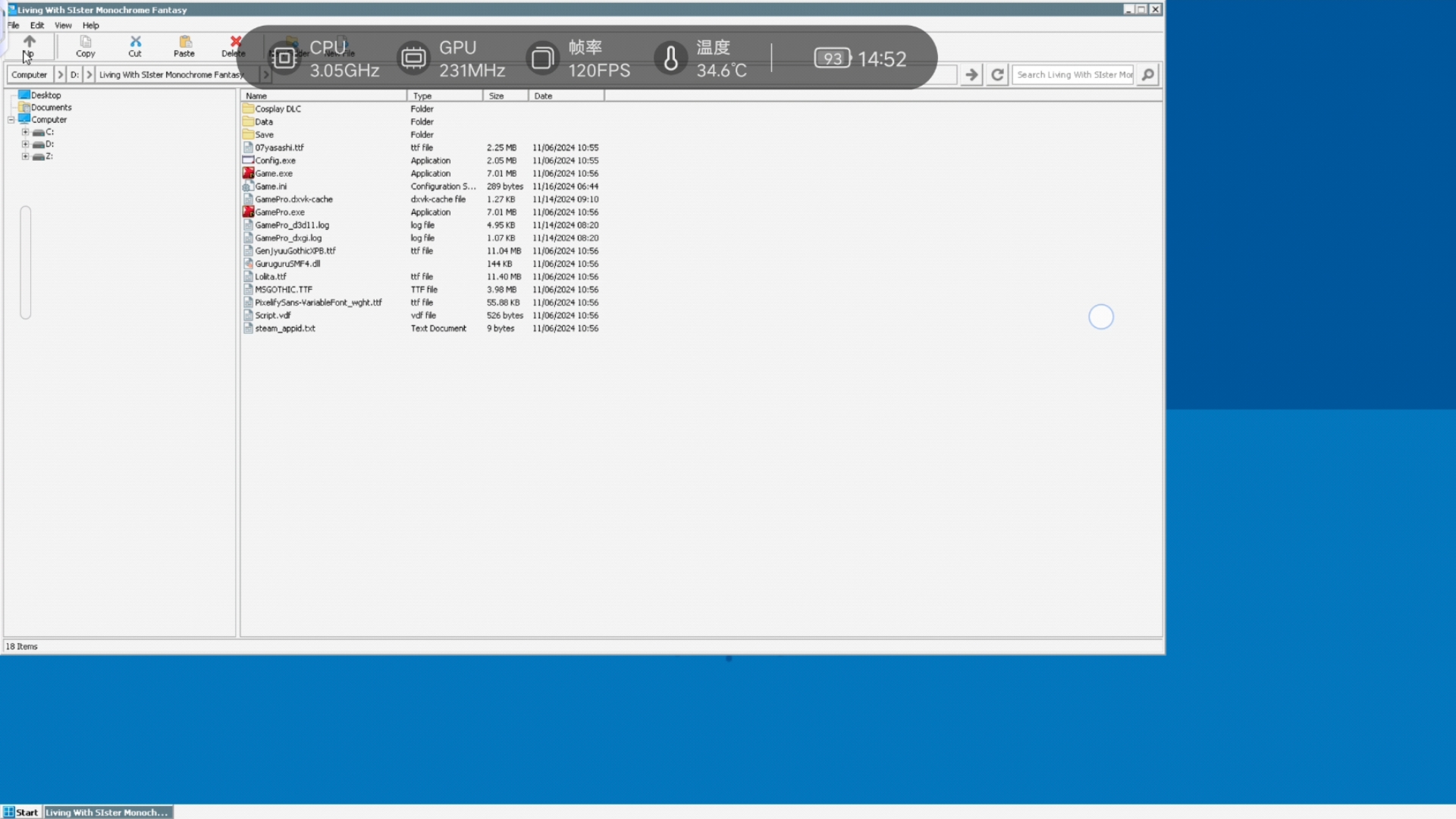Click the search magnifier icon
This screenshot has width=1456, height=819.
pos(1148,74)
